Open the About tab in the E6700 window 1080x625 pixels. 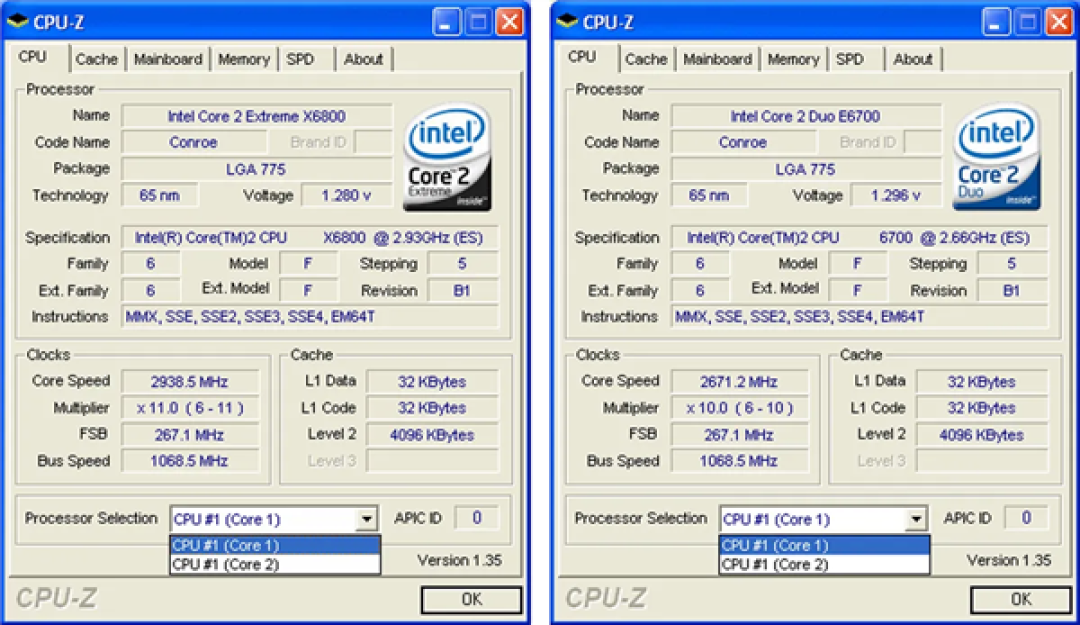[913, 59]
